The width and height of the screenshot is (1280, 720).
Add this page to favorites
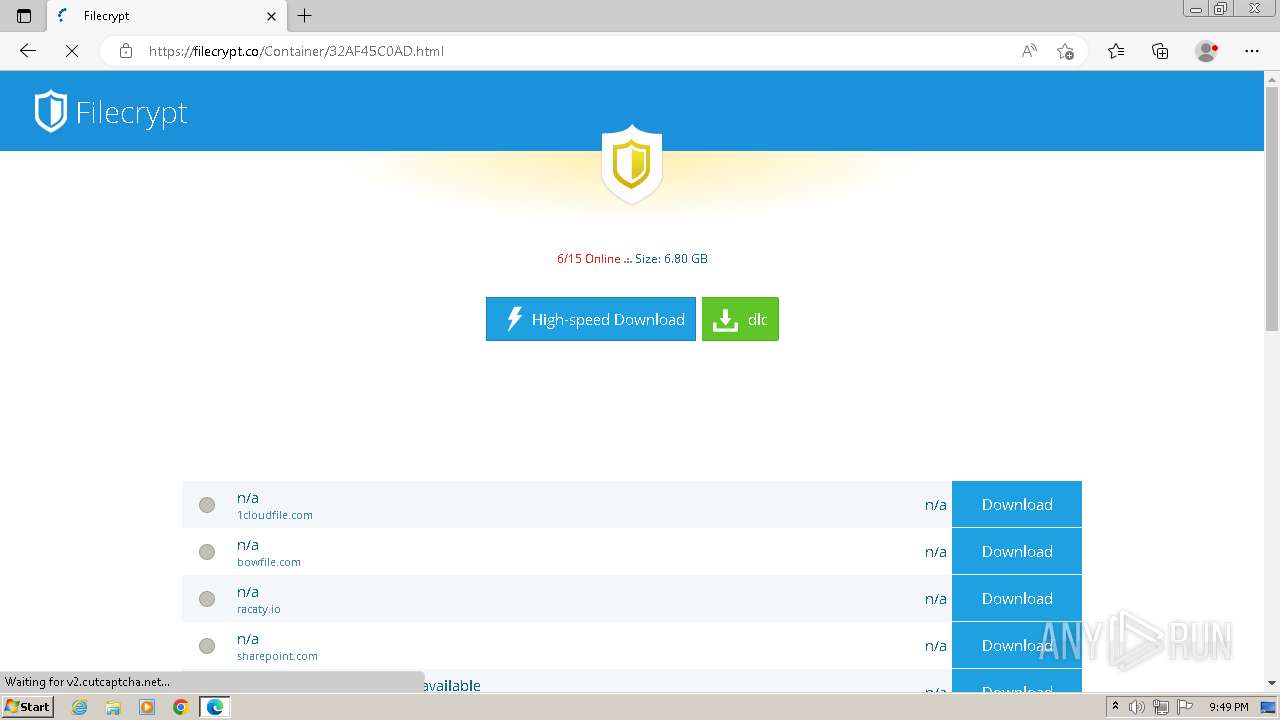(1065, 51)
